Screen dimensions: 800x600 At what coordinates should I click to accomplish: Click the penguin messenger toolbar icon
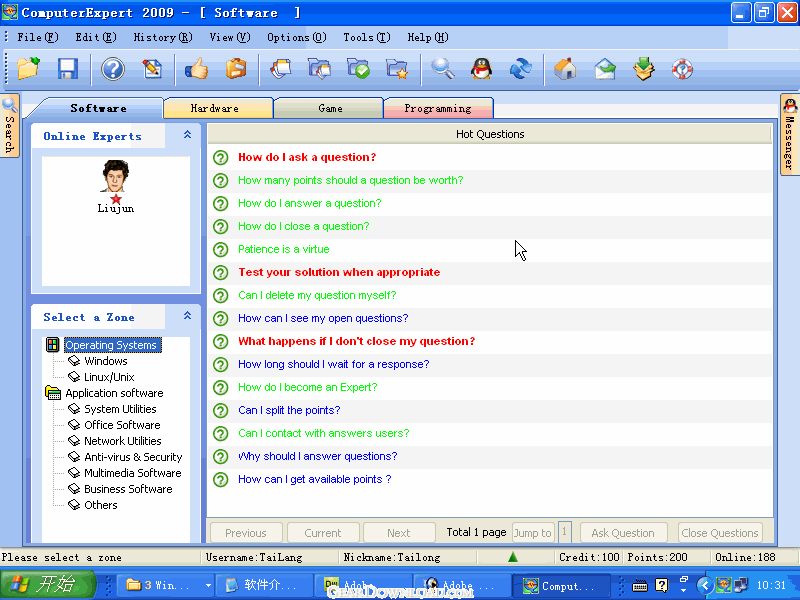(481, 68)
